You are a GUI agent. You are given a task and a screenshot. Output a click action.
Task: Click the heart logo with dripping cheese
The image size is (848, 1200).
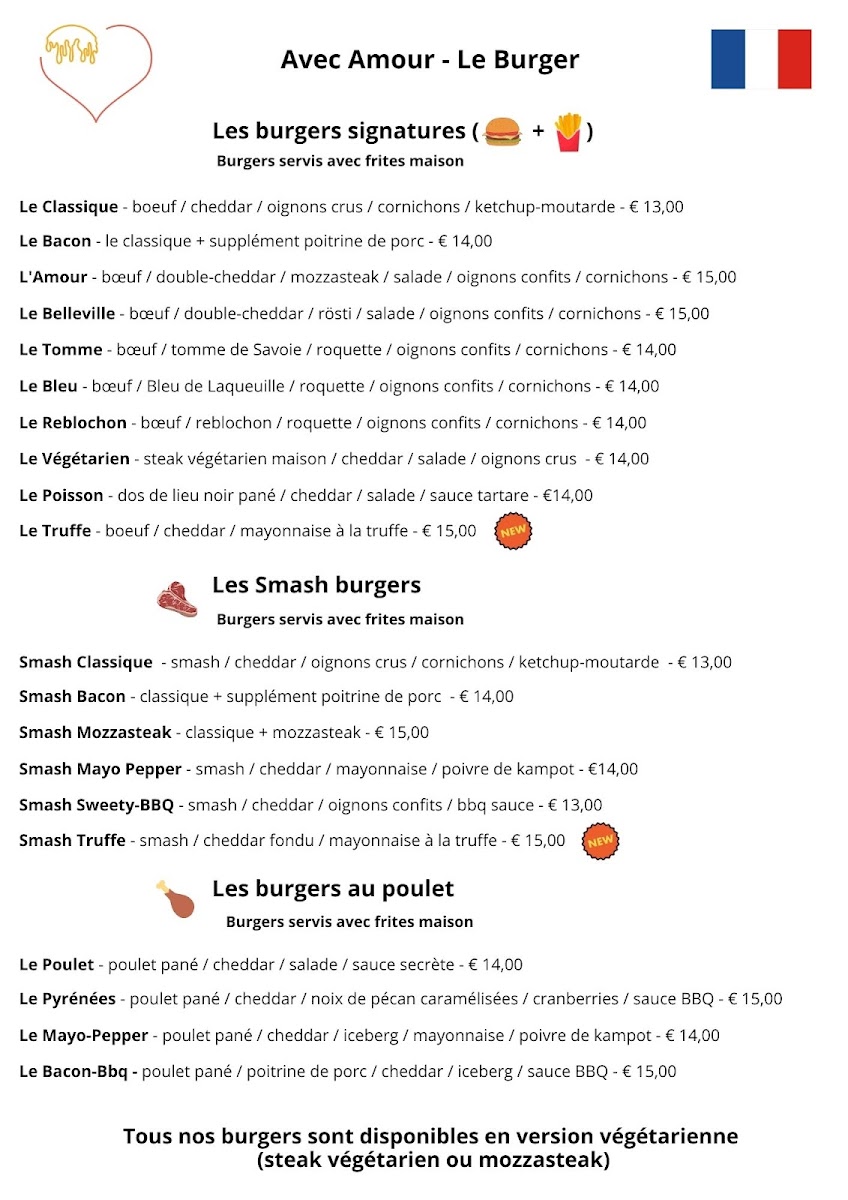[x=96, y=72]
